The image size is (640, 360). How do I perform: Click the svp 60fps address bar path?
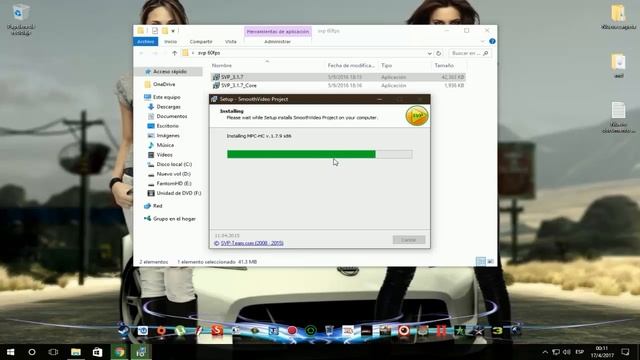pyautogui.click(x=209, y=53)
